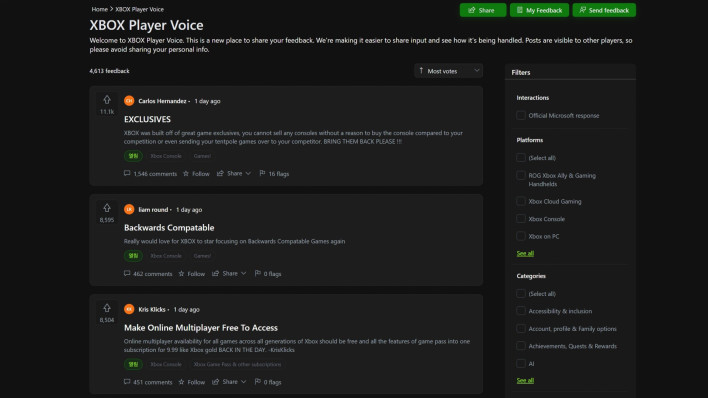Check the AI category filter
Screen dimensions: 708x398
521,363
